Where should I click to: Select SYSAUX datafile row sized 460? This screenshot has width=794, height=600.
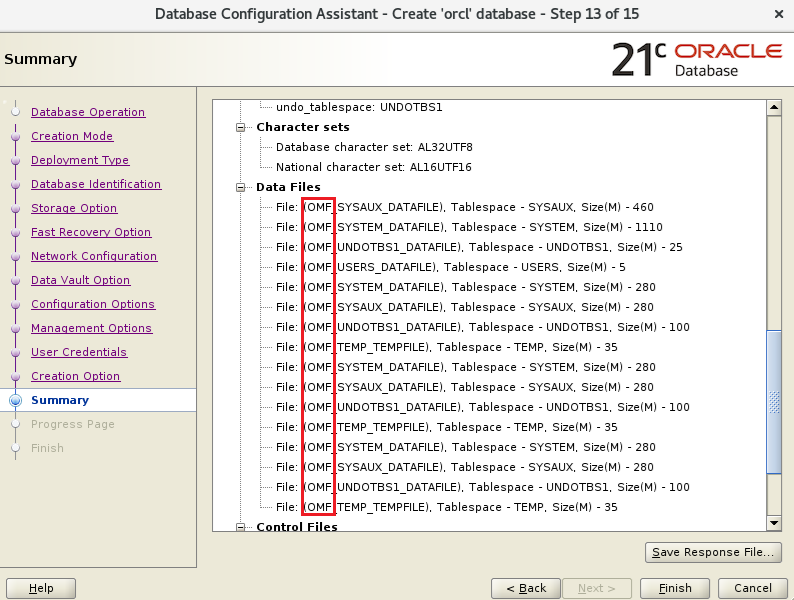point(465,207)
